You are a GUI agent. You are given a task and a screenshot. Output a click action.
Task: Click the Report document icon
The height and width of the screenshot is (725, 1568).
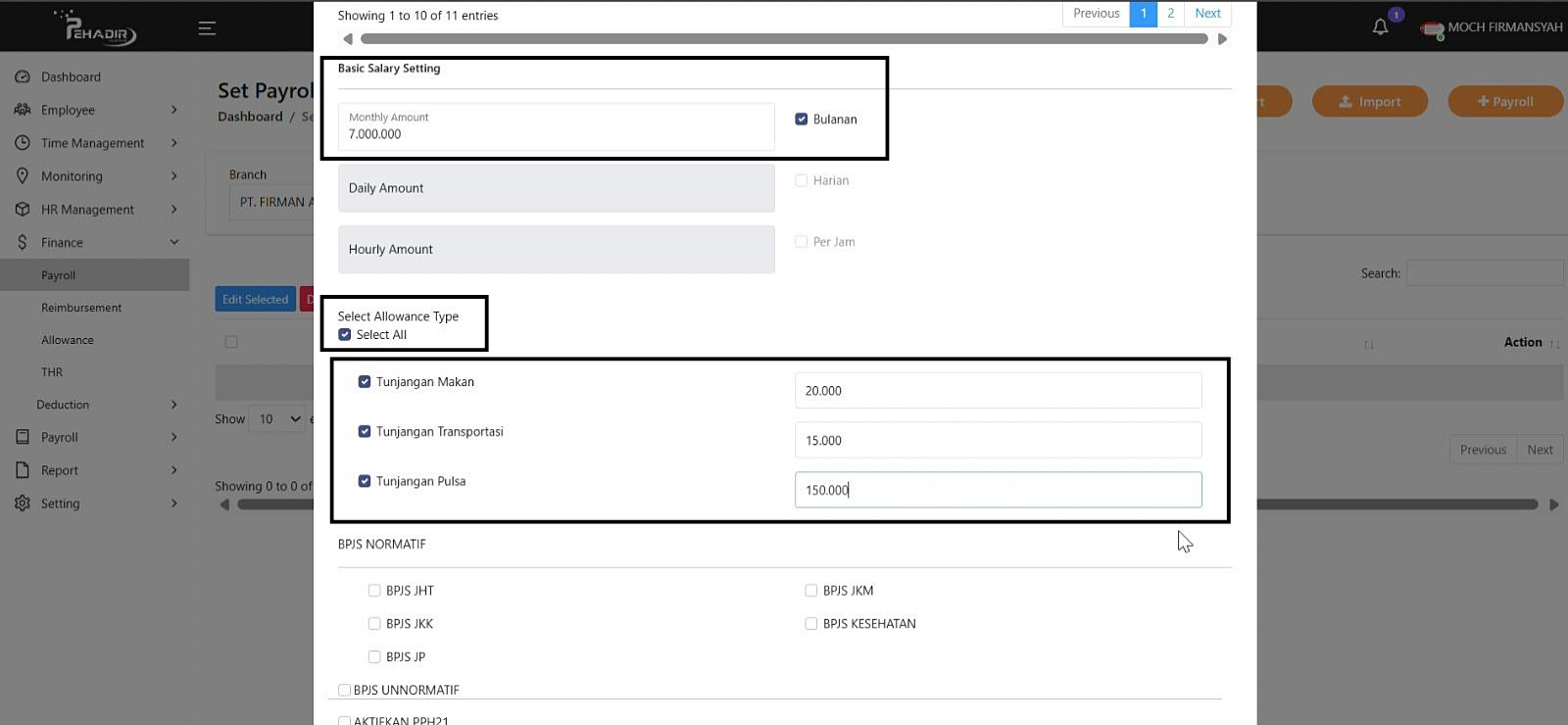[23, 470]
